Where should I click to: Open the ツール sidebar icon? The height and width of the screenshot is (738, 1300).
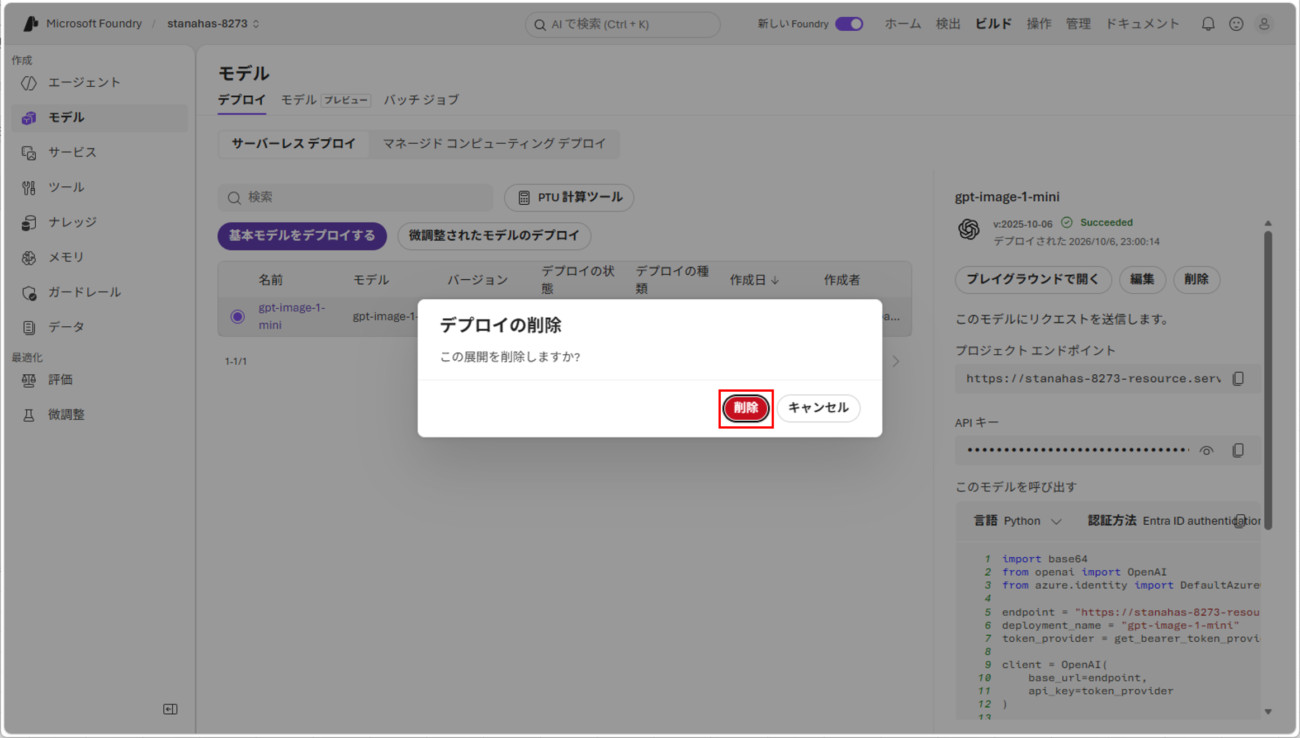[29, 188]
